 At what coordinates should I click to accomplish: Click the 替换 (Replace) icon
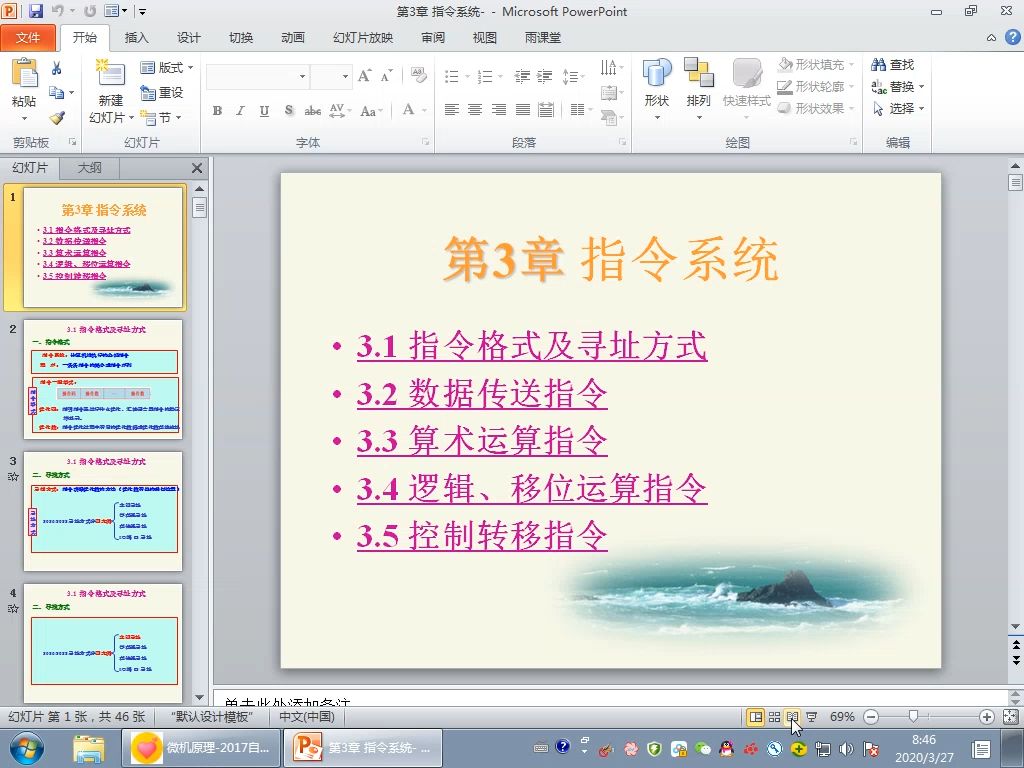click(890, 86)
